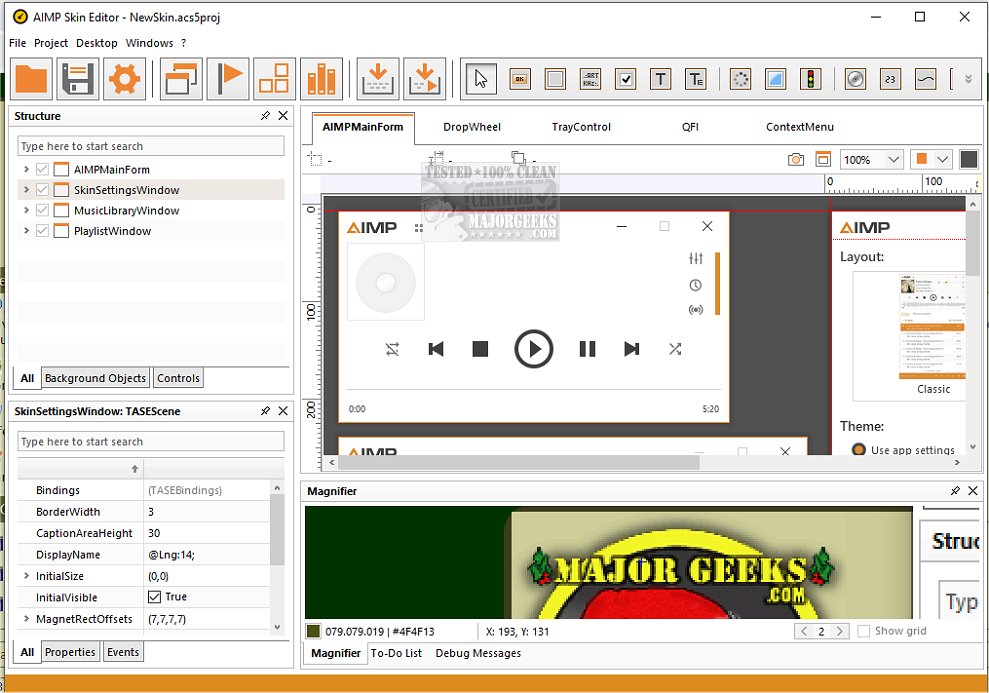The width and height of the screenshot is (989, 693).
Task: Open a skin project with the folder icon
Action: (x=30, y=79)
